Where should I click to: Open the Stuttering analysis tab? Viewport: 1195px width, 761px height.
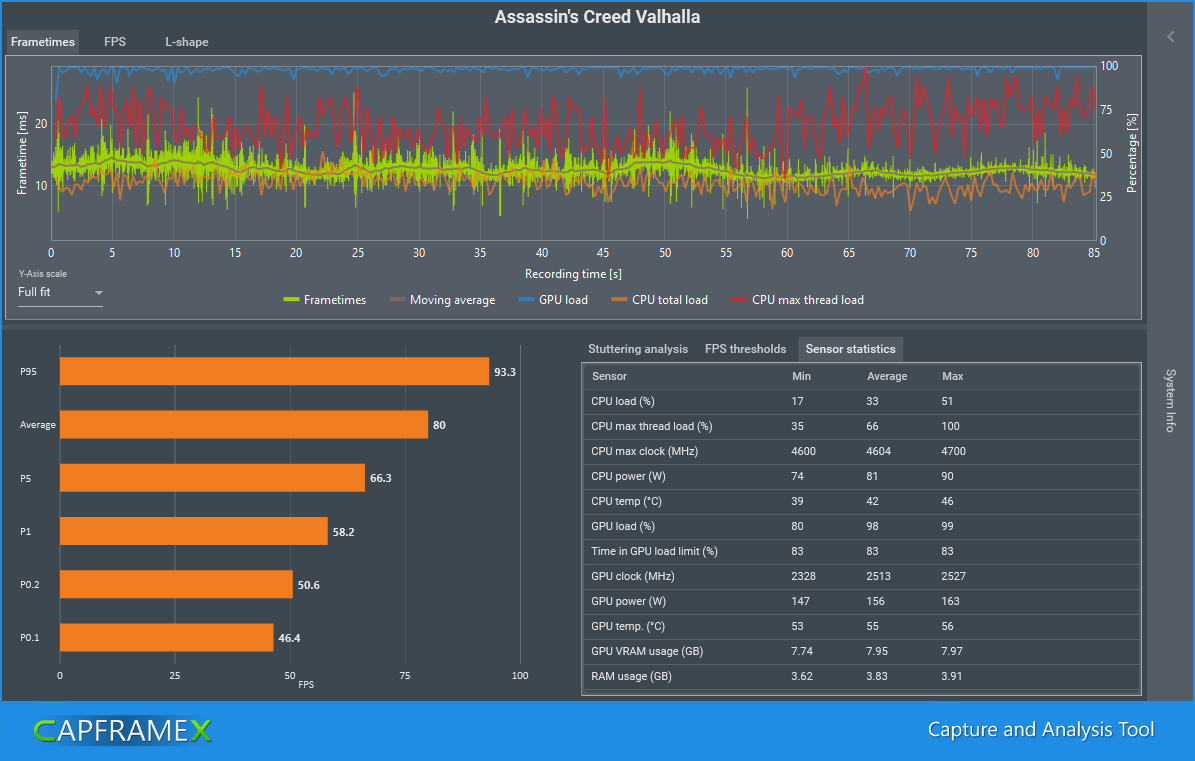pos(638,349)
